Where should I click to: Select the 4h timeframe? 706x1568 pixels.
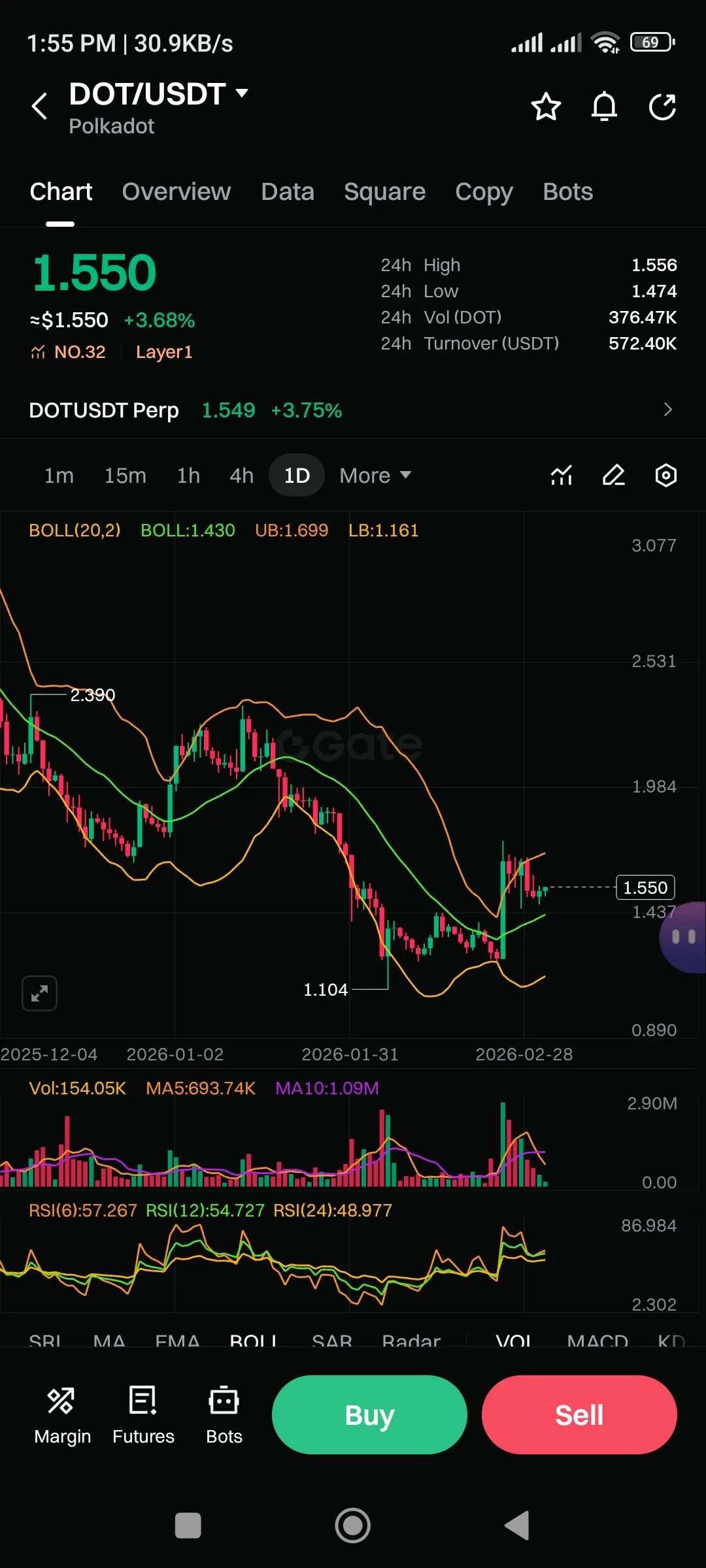tap(241, 475)
